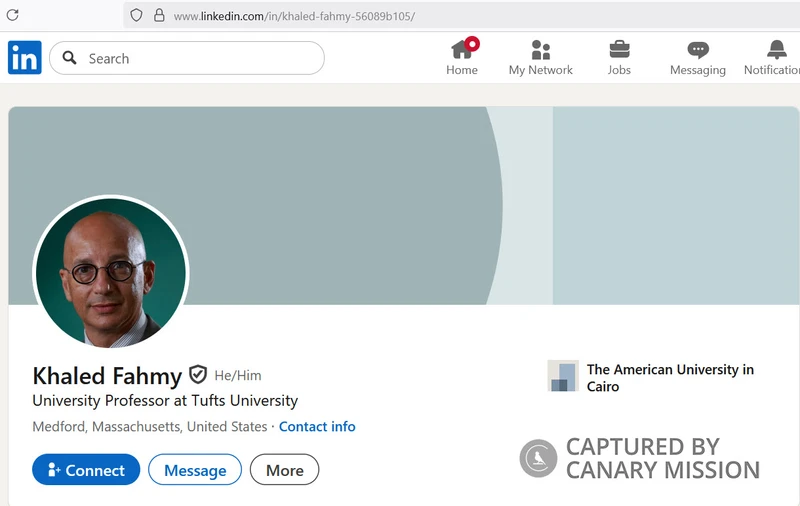
Task: Reload the page with the browser refresh icon
Action: pos(13,15)
